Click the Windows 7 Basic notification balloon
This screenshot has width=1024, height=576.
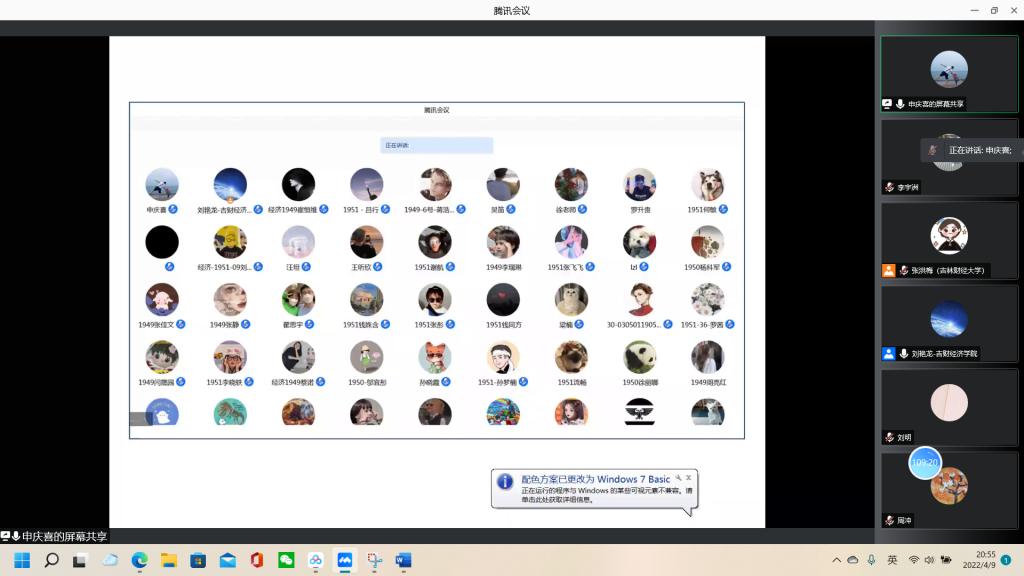click(594, 490)
